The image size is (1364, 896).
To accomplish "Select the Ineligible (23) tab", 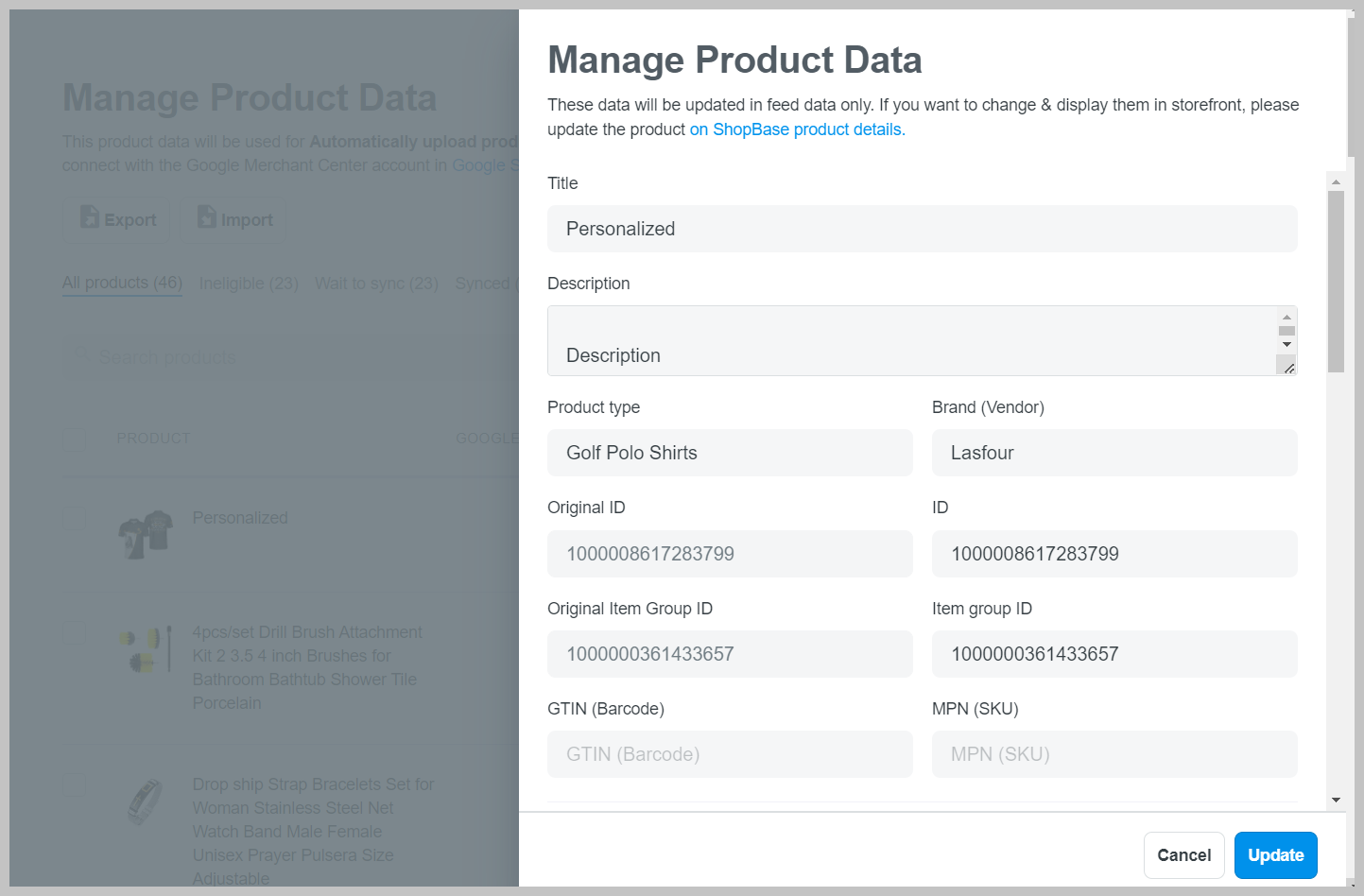I will (249, 284).
